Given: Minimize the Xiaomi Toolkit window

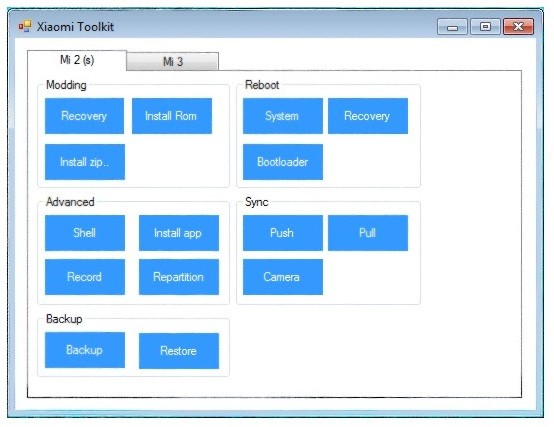Looking at the screenshot, I should coord(452,26).
